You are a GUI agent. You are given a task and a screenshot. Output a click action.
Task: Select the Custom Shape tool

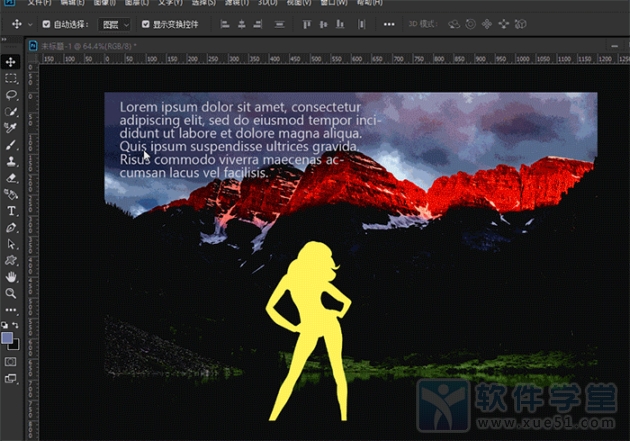coord(10,260)
